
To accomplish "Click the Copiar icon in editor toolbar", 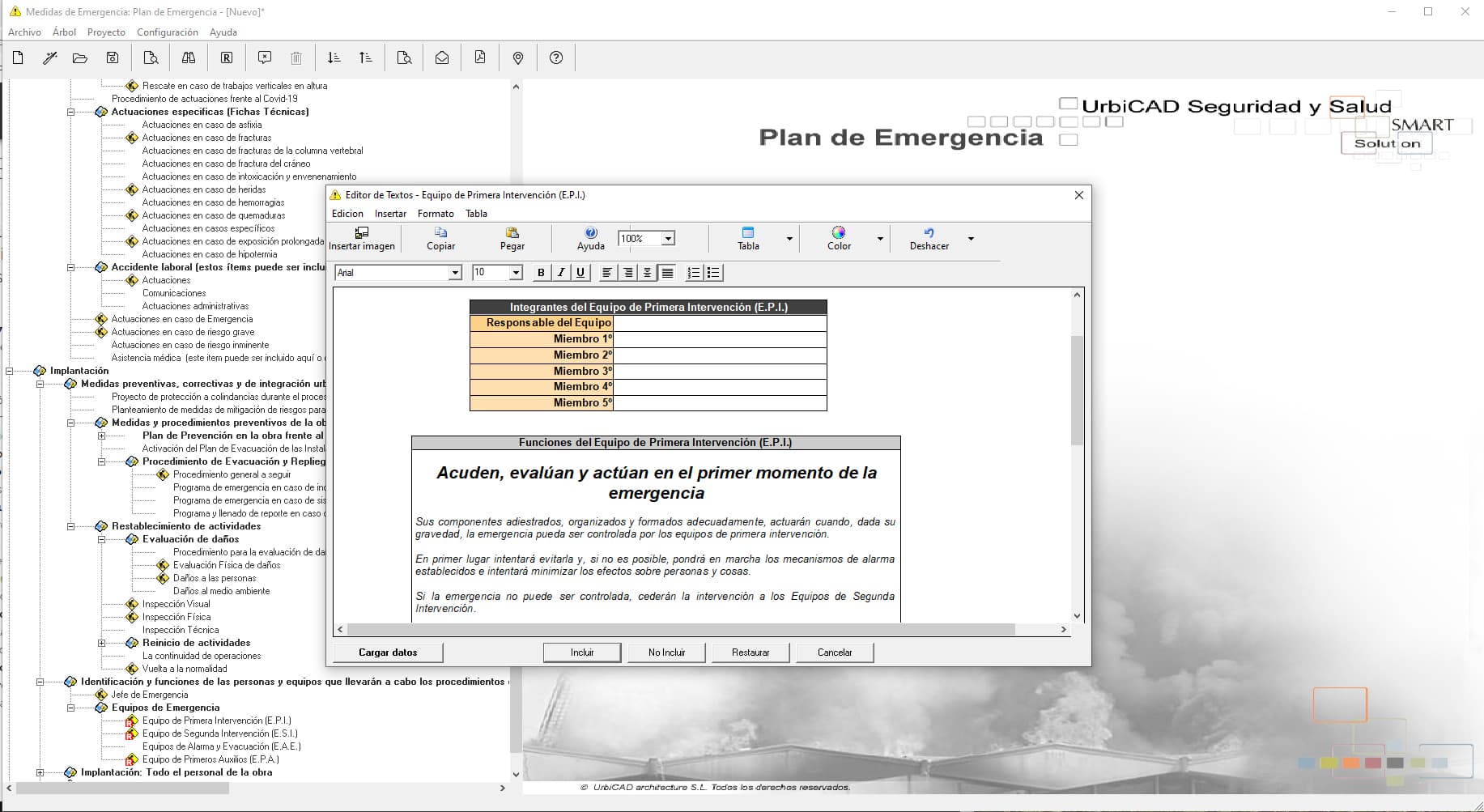I will pos(440,239).
